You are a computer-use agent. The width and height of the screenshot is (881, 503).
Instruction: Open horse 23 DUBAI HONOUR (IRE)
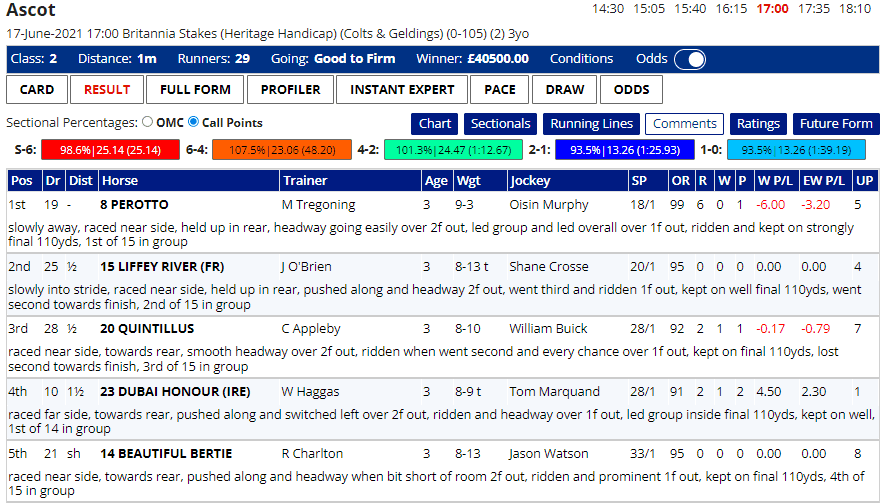click(175, 391)
